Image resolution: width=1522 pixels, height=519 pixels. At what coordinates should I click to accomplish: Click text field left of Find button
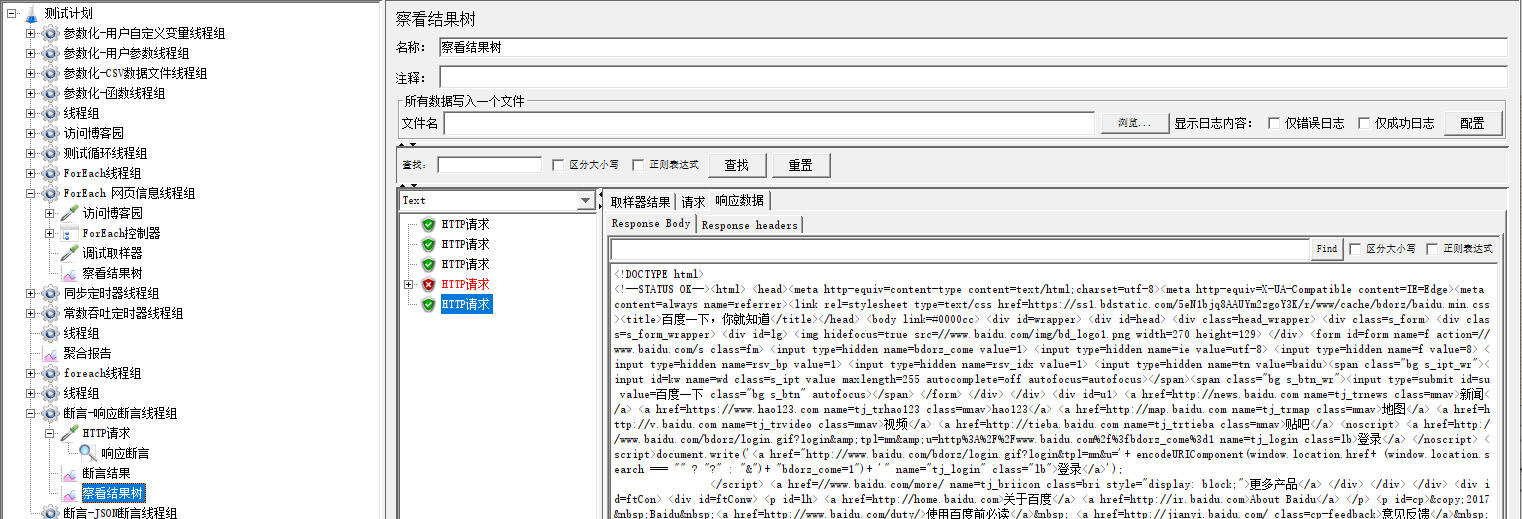tap(960, 248)
